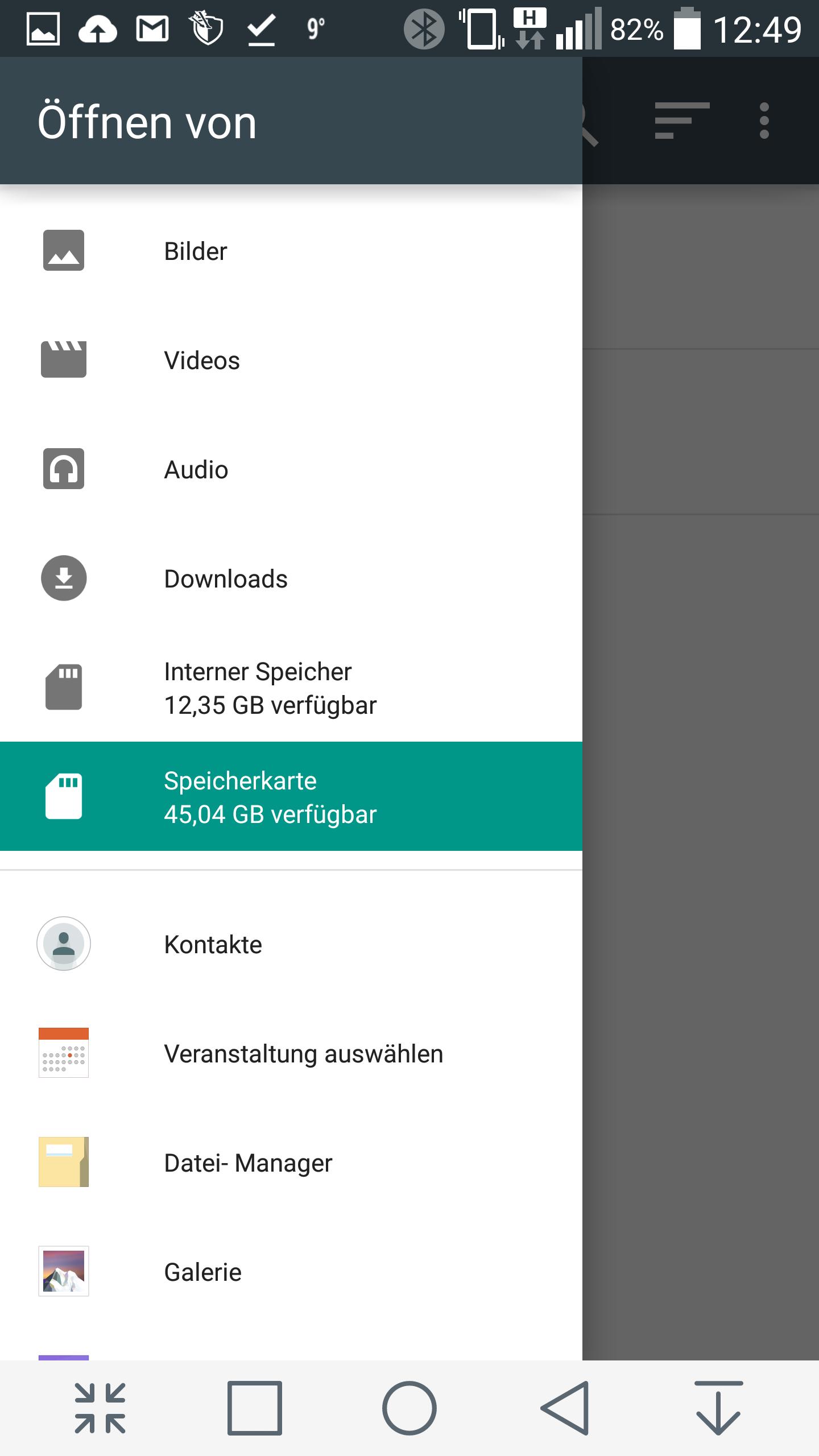Tap the Bilder picture icon
819x1456 pixels.
point(64,250)
